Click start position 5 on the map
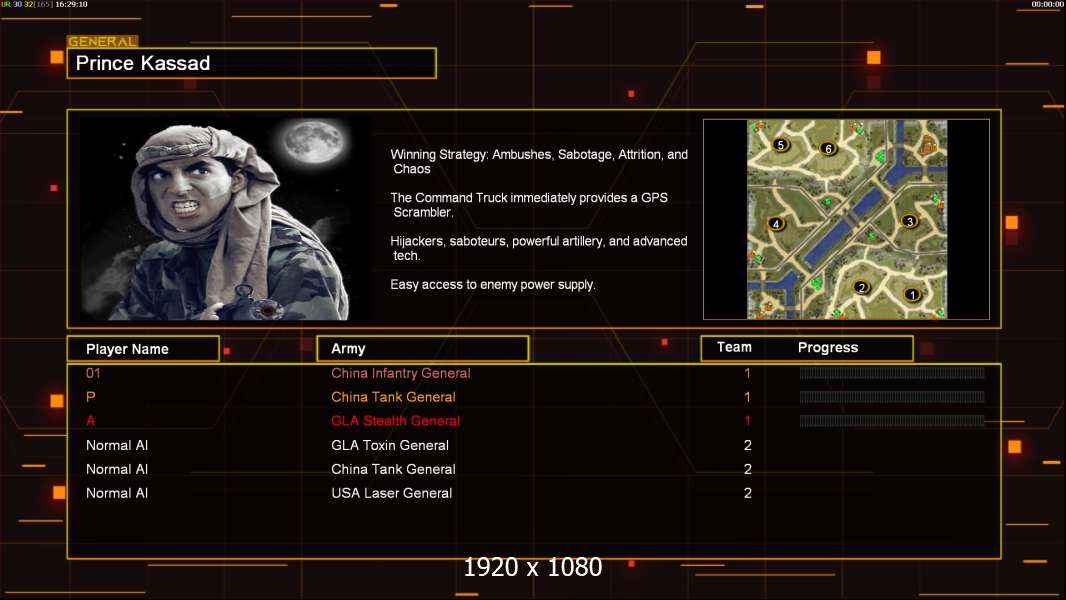1066x600 pixels. (x=781, y=145)
